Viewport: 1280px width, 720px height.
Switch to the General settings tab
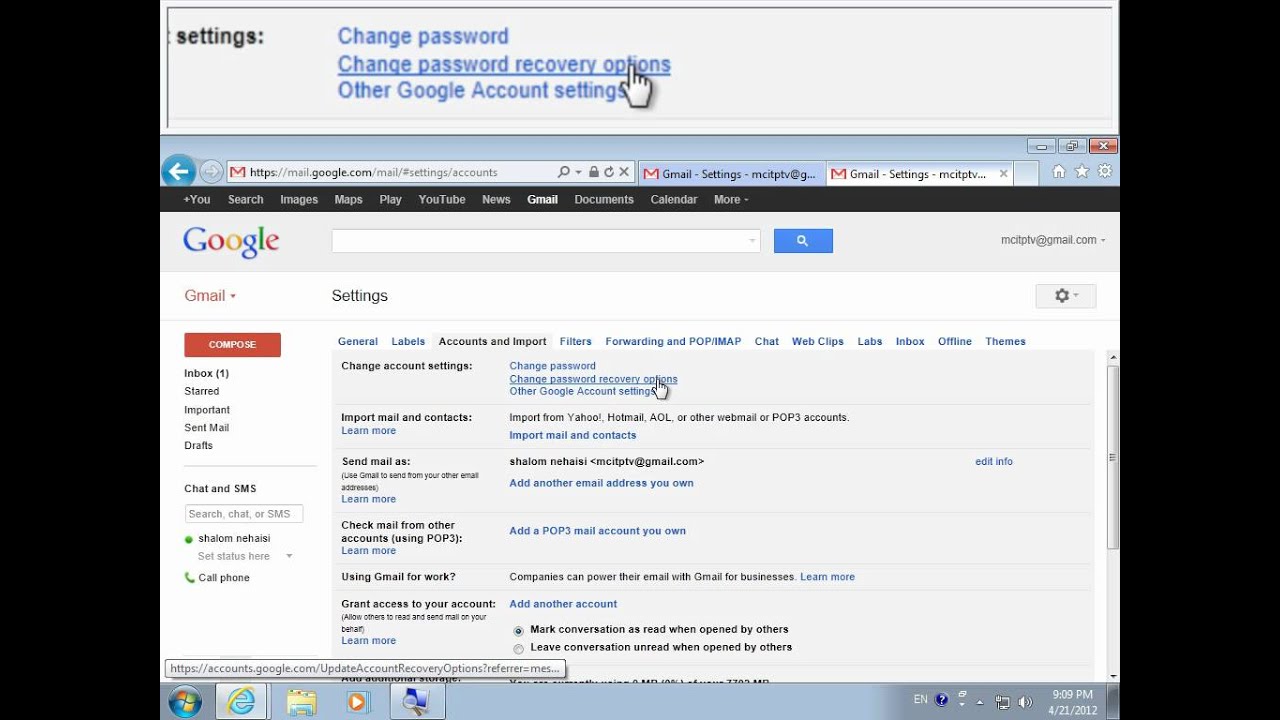[x=357, y=341]
